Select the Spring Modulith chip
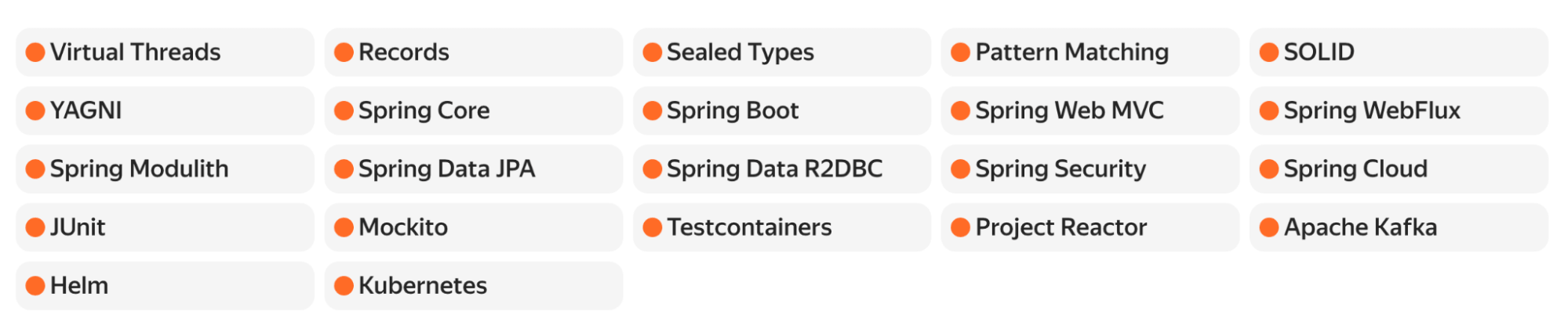1568x322 pixels. (165, 169)
